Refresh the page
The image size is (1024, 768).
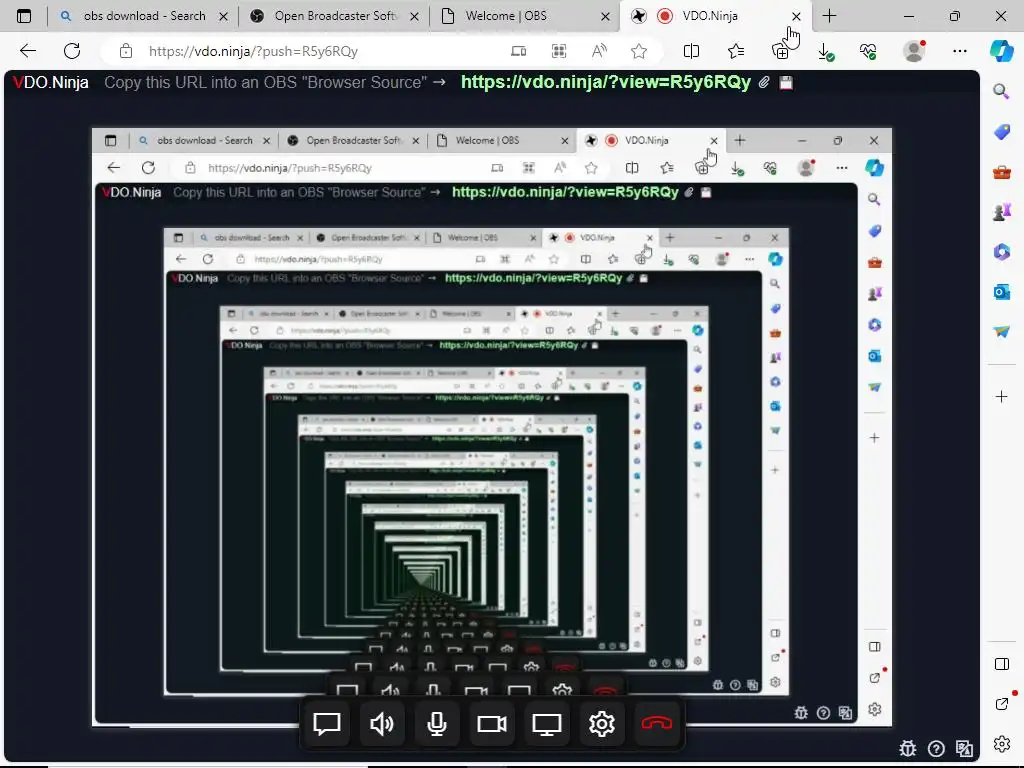72,51
